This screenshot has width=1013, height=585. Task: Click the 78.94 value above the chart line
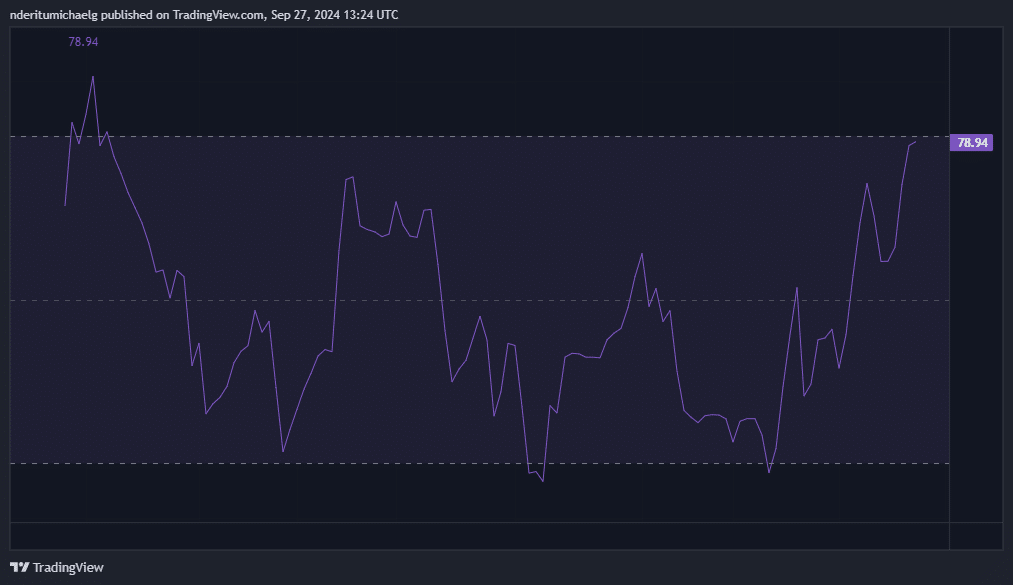coord(83,42)
